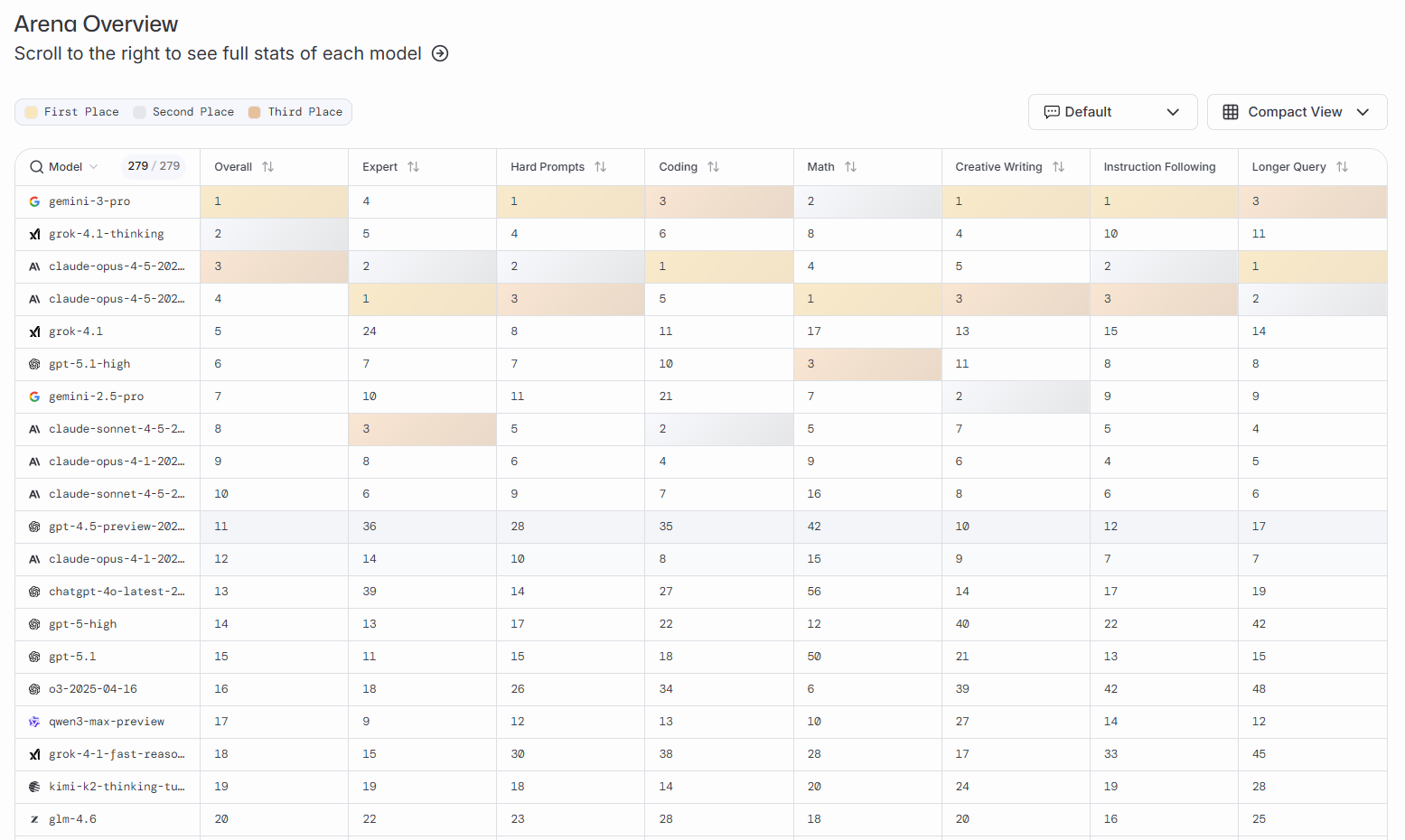Select the gemini-3-pro model row
The height and width of the screenshot is (840, 1405).
tap(89, 201)
